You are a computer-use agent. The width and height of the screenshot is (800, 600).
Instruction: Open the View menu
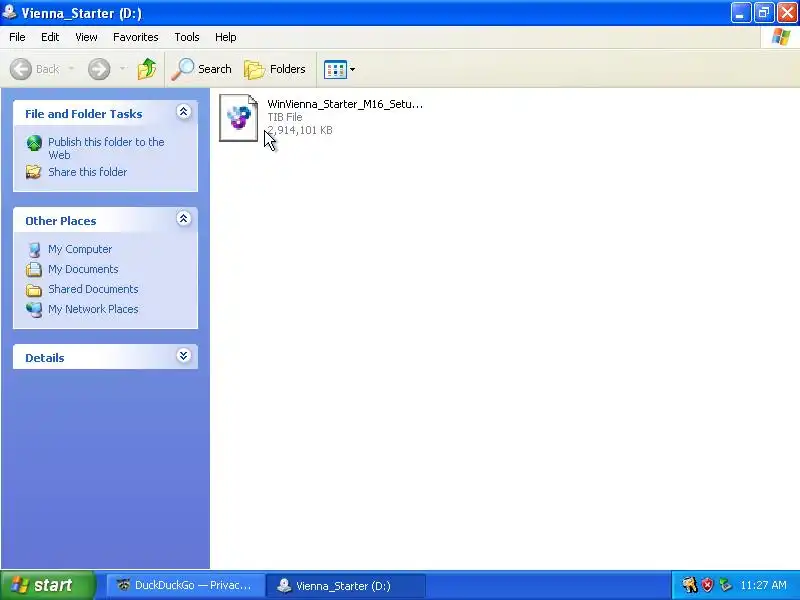(86, 37)
